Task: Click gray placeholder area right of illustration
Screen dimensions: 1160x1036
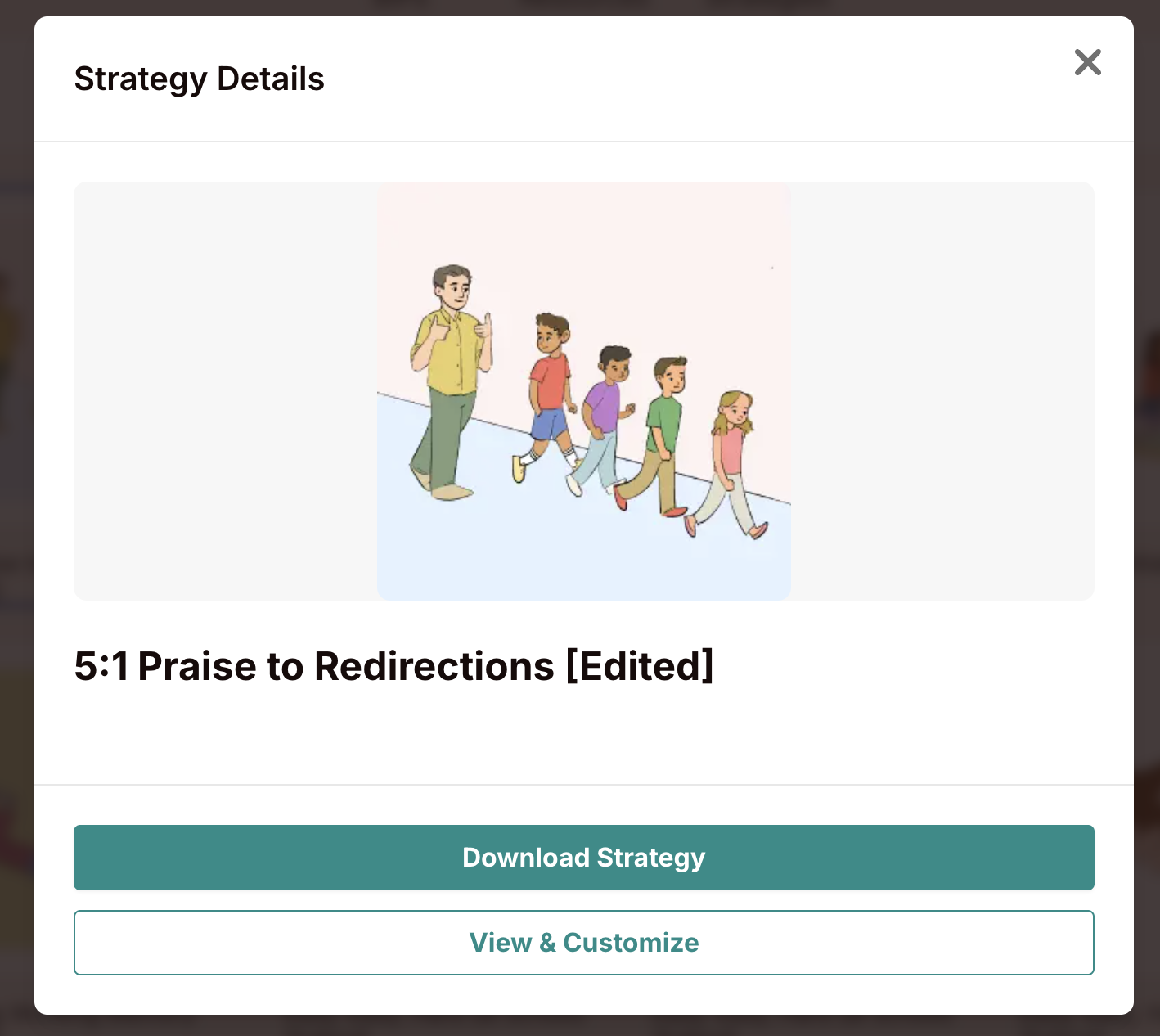Action: click(941, 390)
